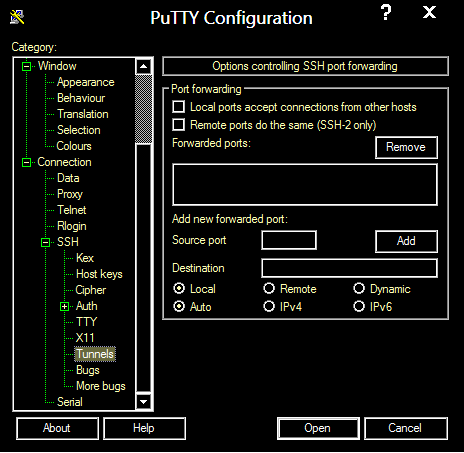
Task: Expand the Auth tree node
Action: pyautogui.click(x=65, y=306)
